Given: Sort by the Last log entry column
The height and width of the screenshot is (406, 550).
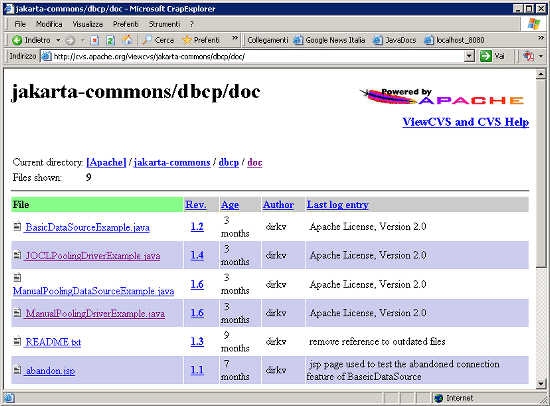Looking at the screenshot, I should pyautogui.click(x=337, y=205).
